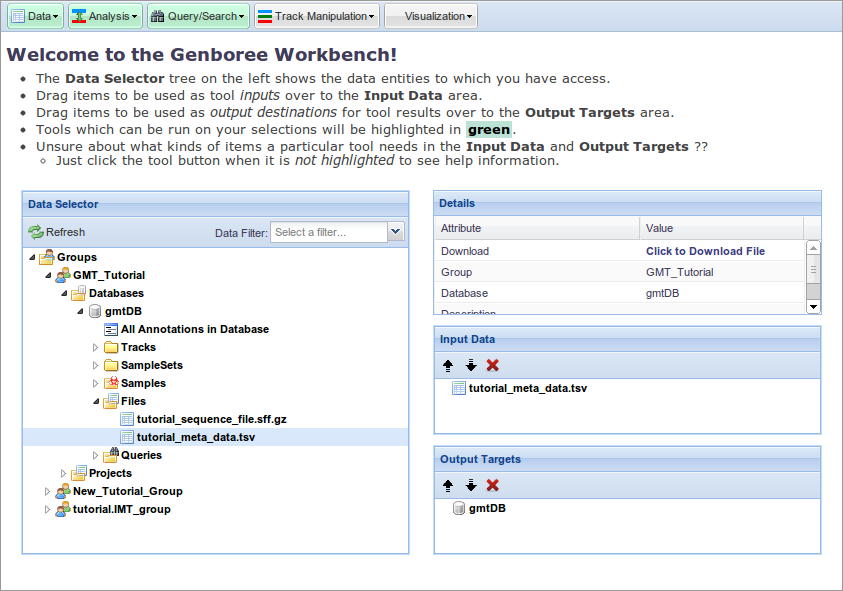This screenshot has height=591, width=843.
Task: Move item up in Input Data
Action: pos(448,366)
